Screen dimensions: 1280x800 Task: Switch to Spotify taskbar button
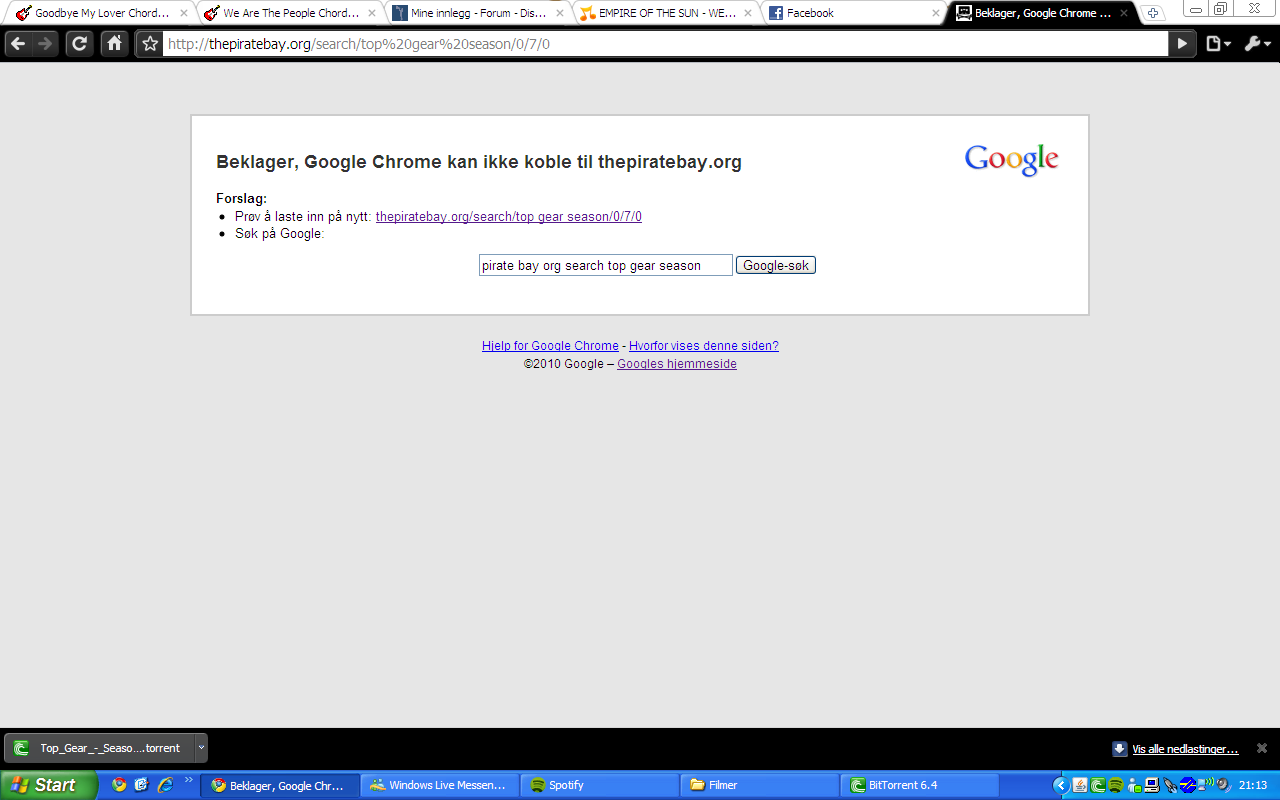(x=600, y=785)
